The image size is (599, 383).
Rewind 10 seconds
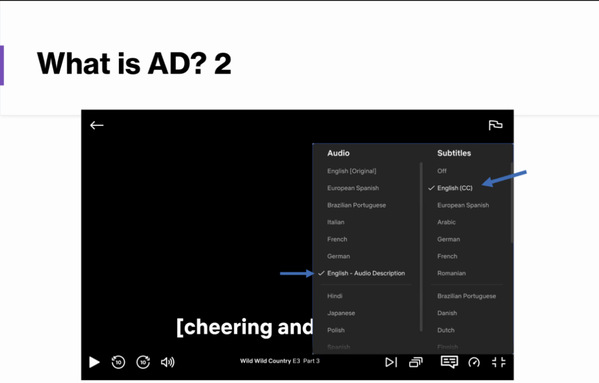tap(118, 362)
